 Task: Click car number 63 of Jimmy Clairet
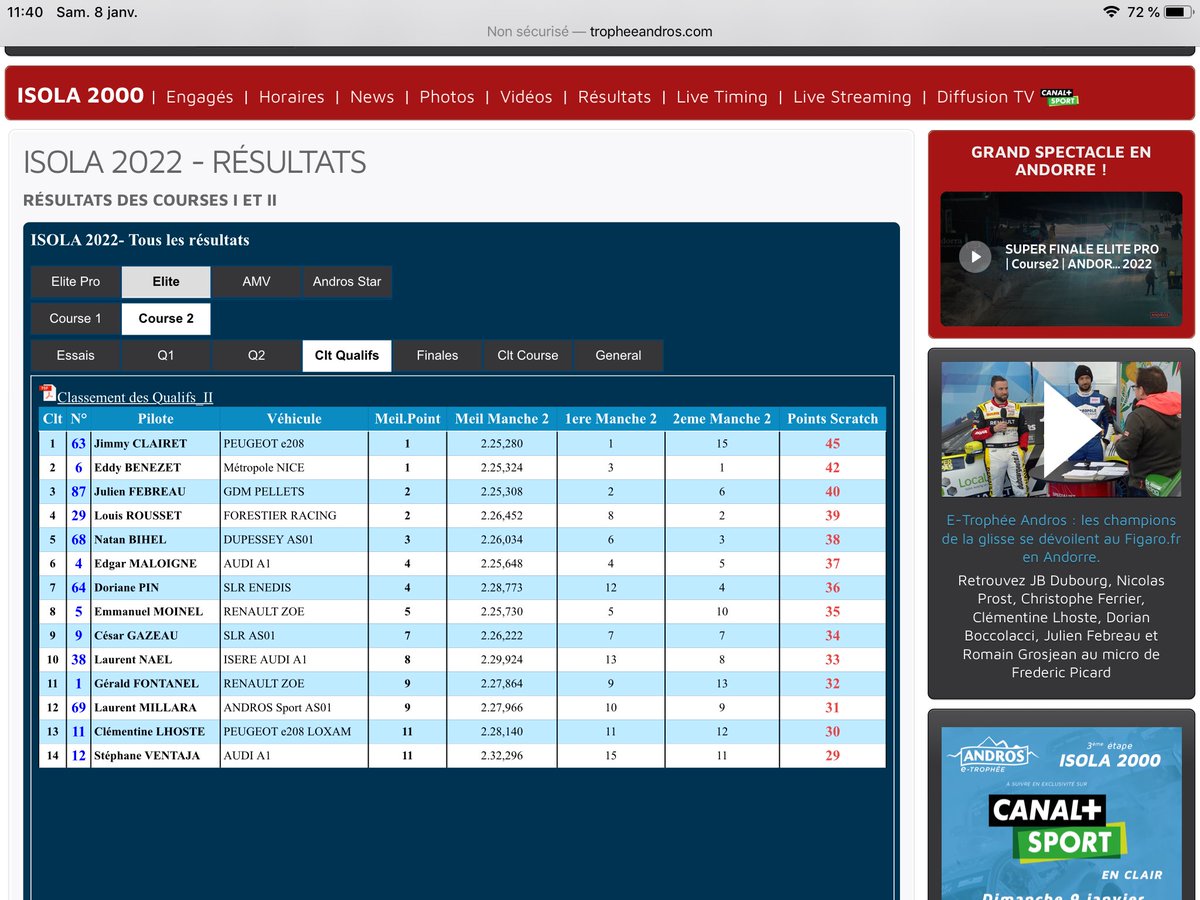[x=78, y=443]
